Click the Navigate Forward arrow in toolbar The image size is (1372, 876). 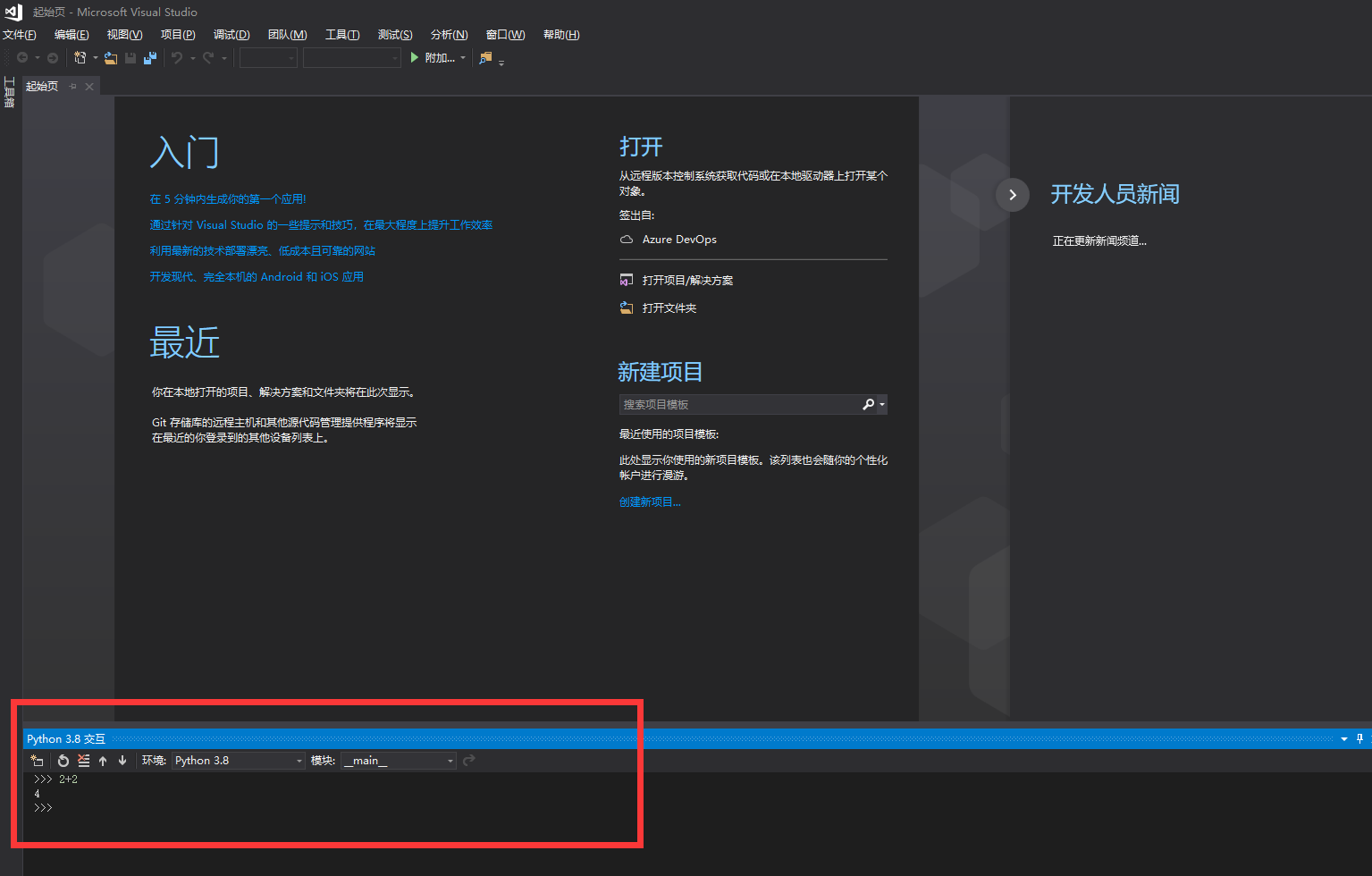[x=53, y=58]
